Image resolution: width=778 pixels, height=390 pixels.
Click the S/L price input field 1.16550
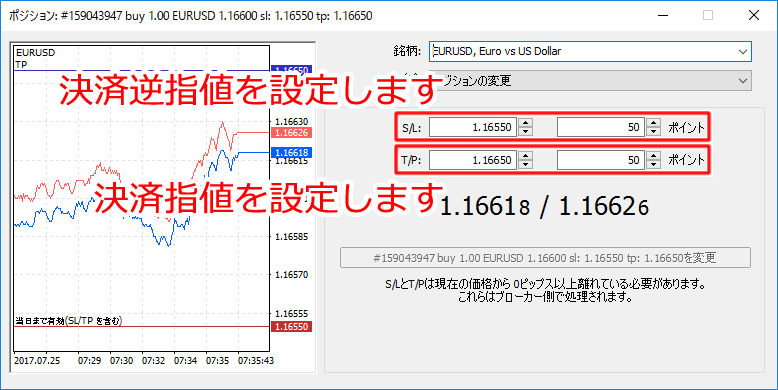[473, 127]
